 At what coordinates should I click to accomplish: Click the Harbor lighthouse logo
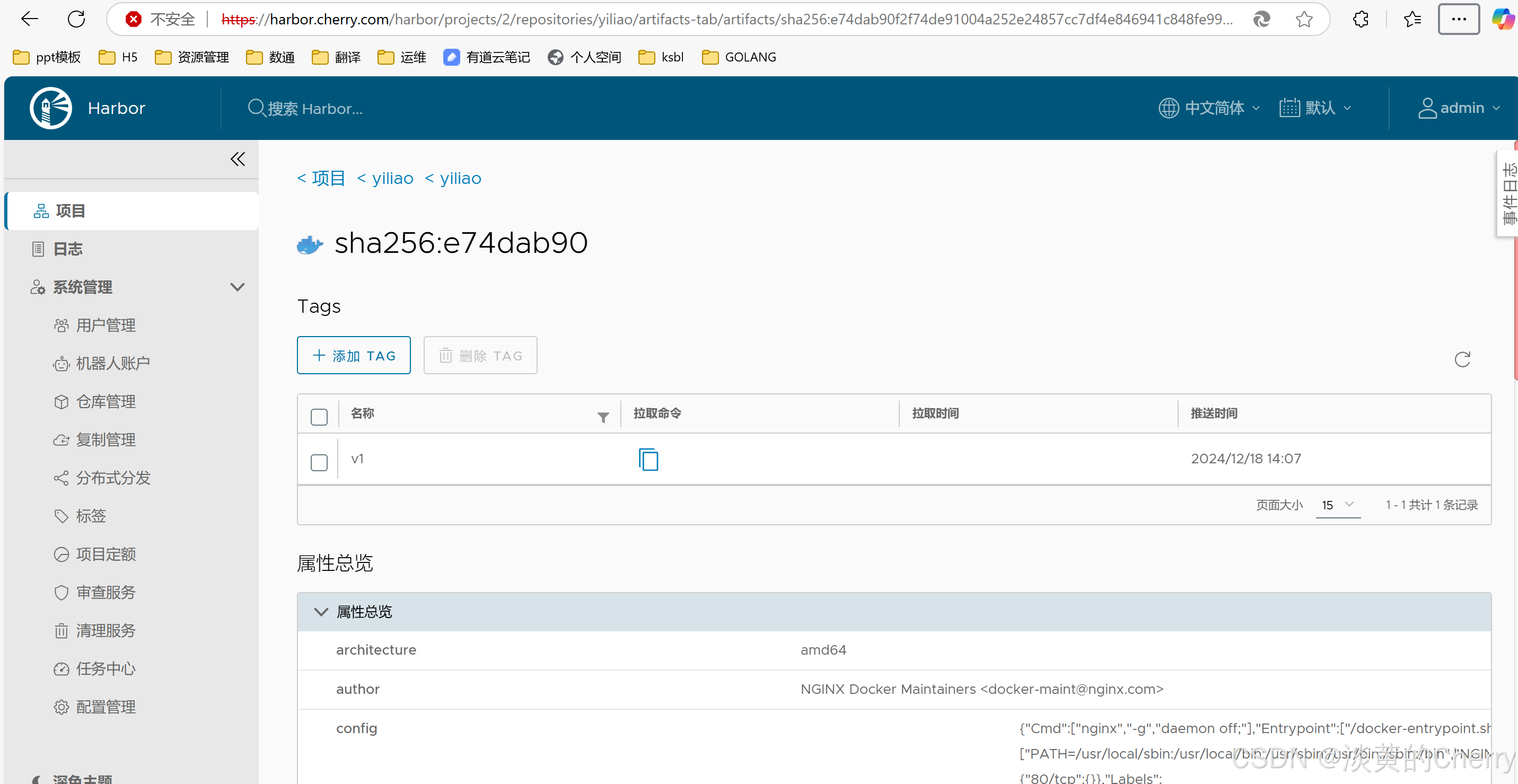pos(51,108)
